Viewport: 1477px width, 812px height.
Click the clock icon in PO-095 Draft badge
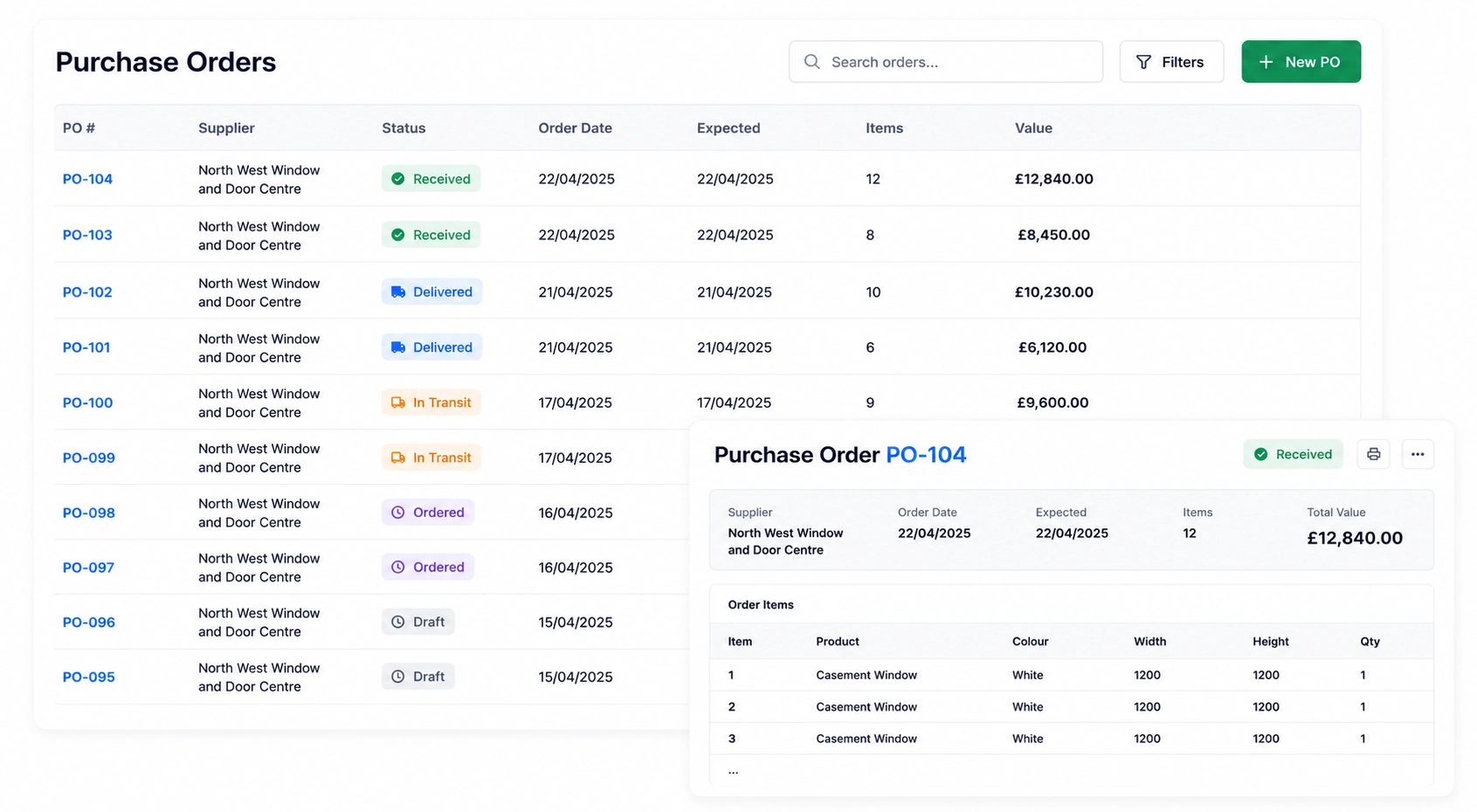click(x=398, y=677)
